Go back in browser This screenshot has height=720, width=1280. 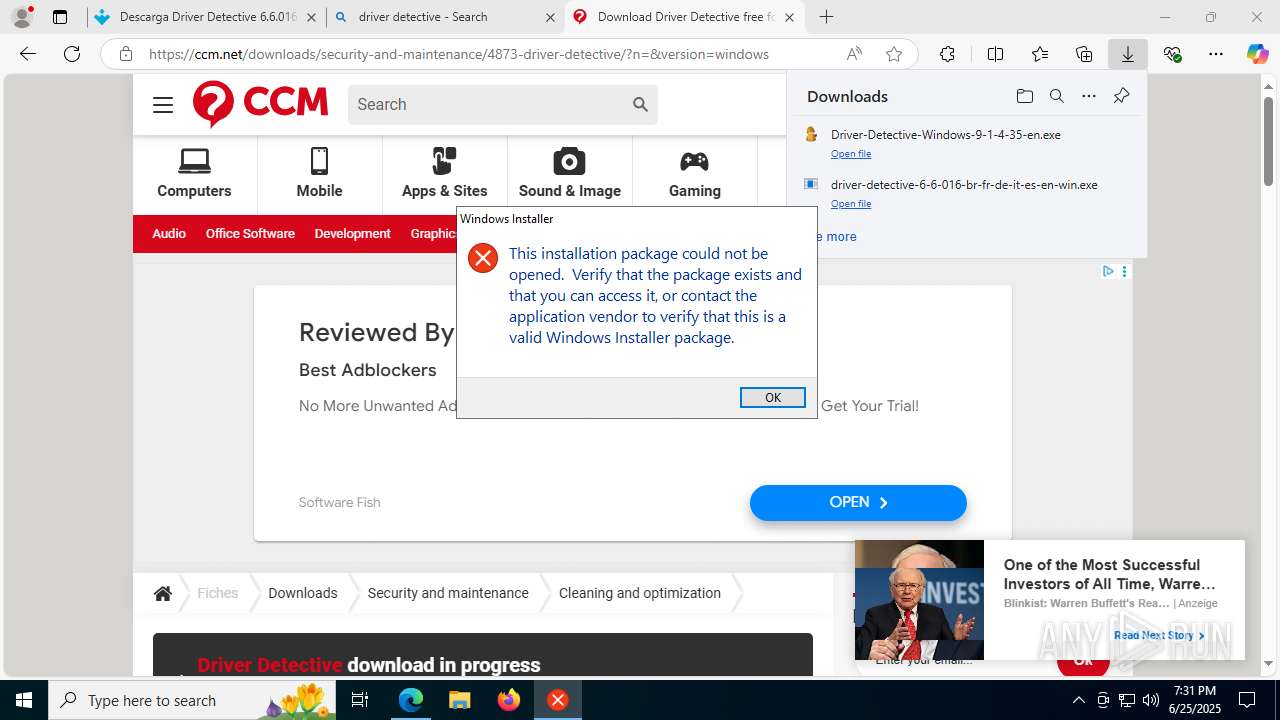tap(28, 54)
